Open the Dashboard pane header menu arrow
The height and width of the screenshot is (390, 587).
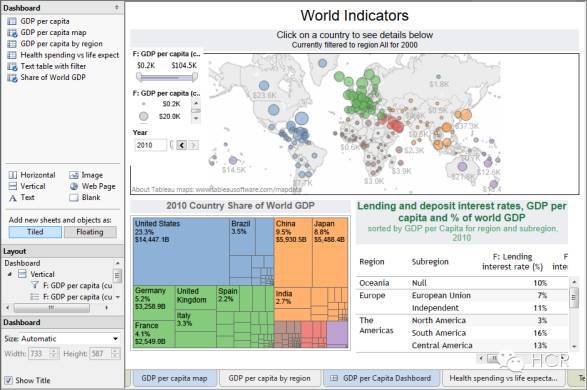116,7
